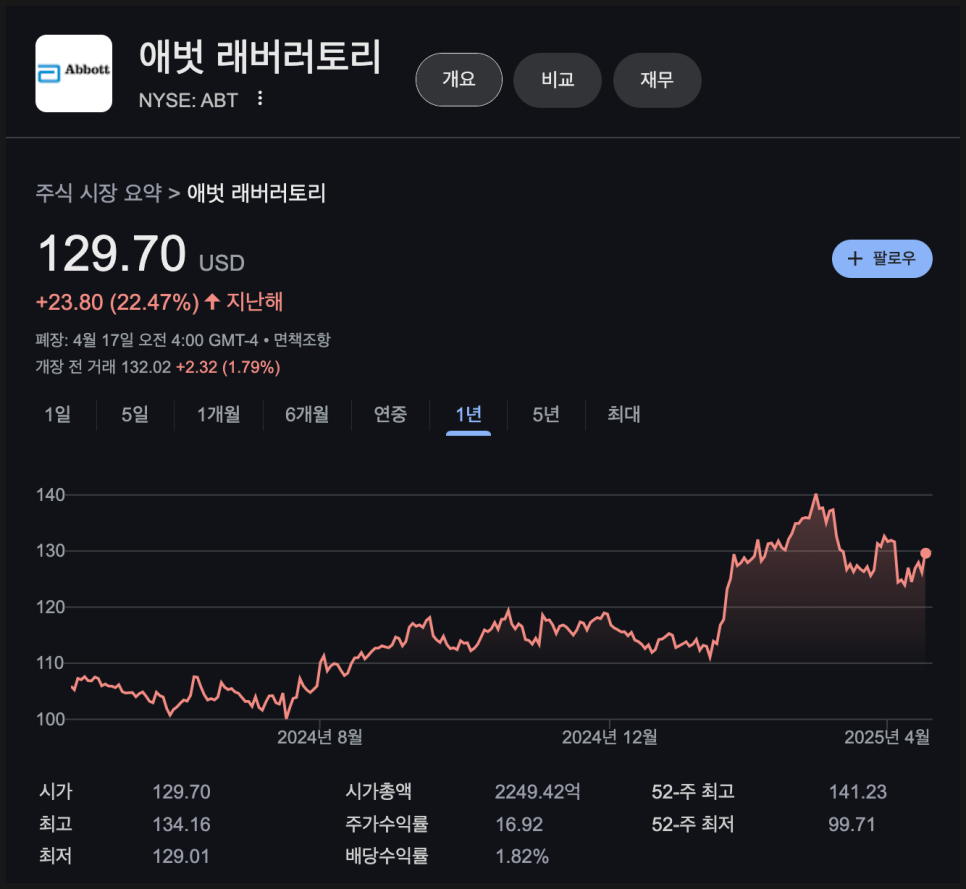This screenshot has height=889, width=966.
Task: Click the 52-주 최저 value 99.71
Action: [x=851, y=825]
